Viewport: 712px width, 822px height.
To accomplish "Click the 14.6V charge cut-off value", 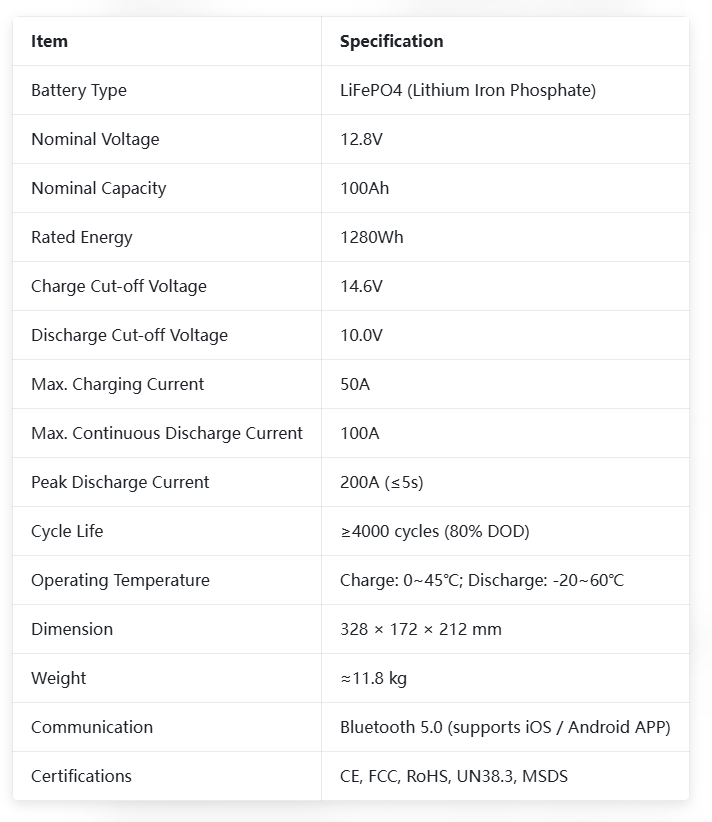I will tap(361, 286).
